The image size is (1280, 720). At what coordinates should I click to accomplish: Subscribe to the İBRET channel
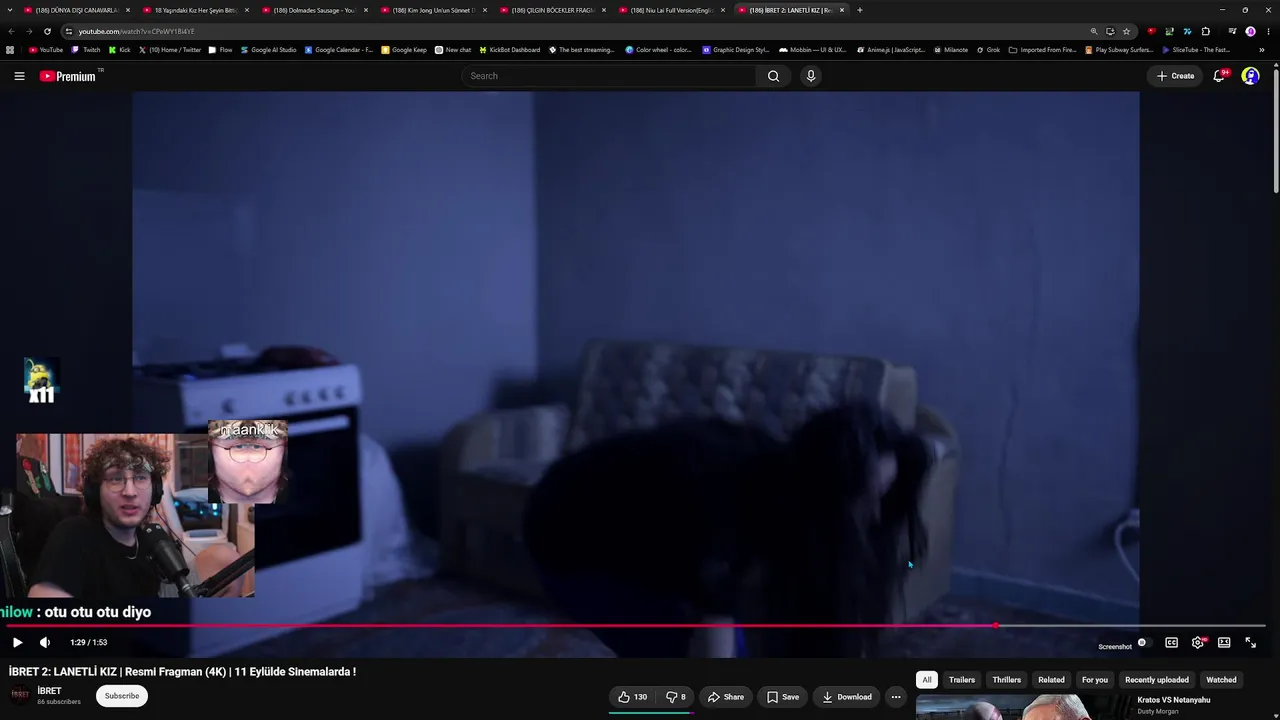pos(122,696)
